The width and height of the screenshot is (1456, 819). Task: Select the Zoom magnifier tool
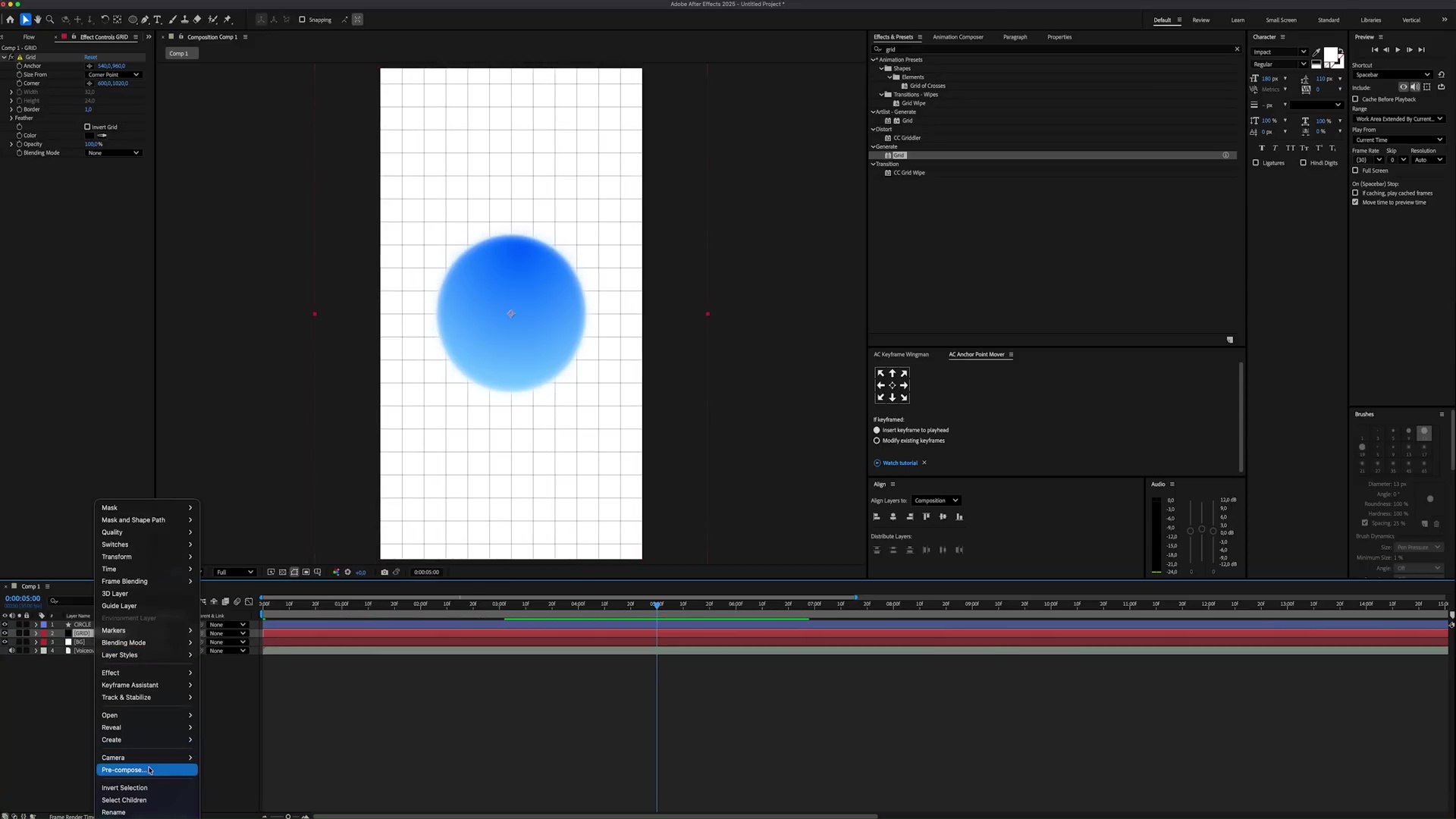click(50, 20)
